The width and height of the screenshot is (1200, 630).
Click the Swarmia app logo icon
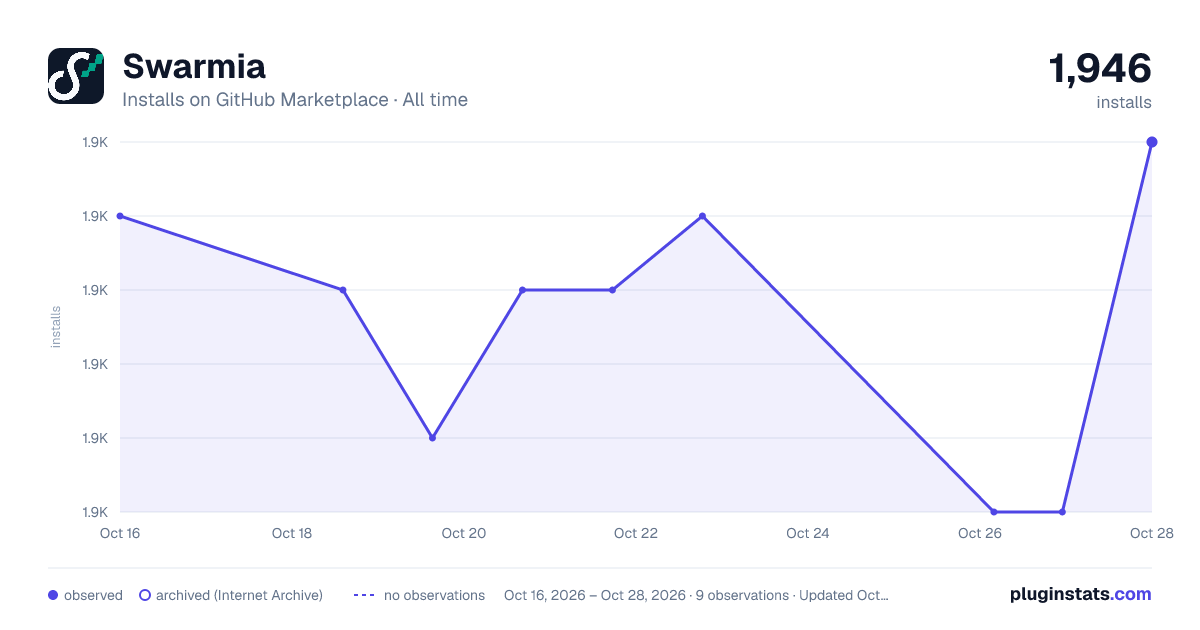point(76,76)
